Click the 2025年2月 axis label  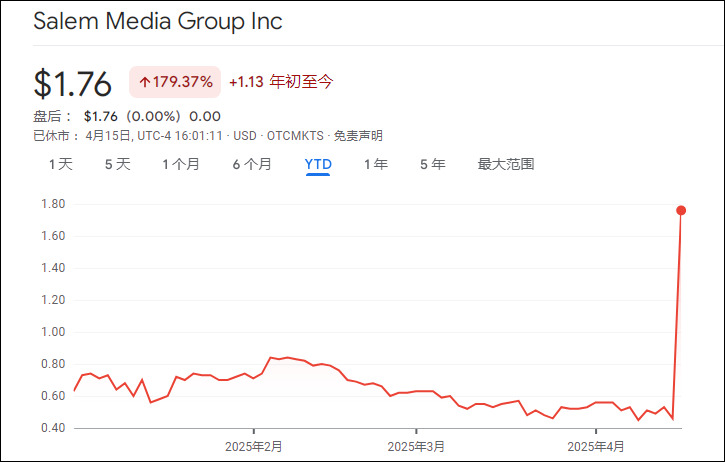point(254,446)
